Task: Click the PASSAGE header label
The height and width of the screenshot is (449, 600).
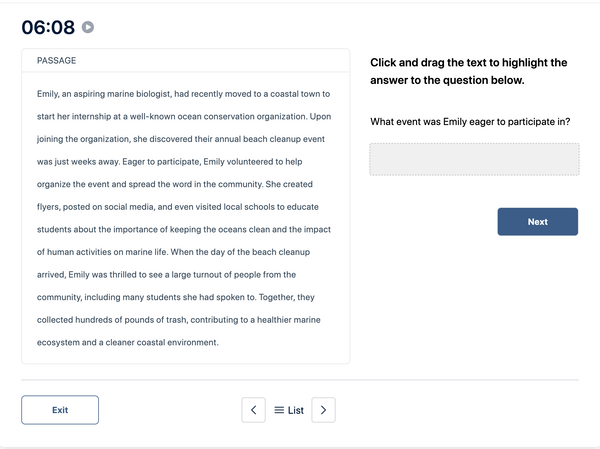Action: [x=57, y=60]
